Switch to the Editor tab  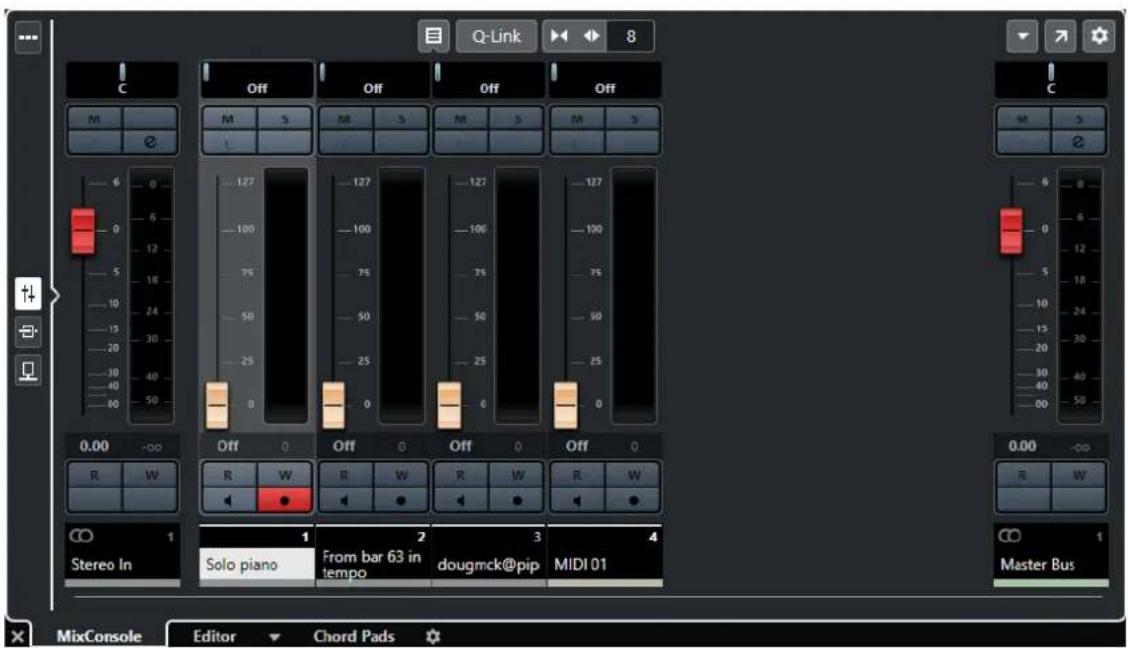214,636
